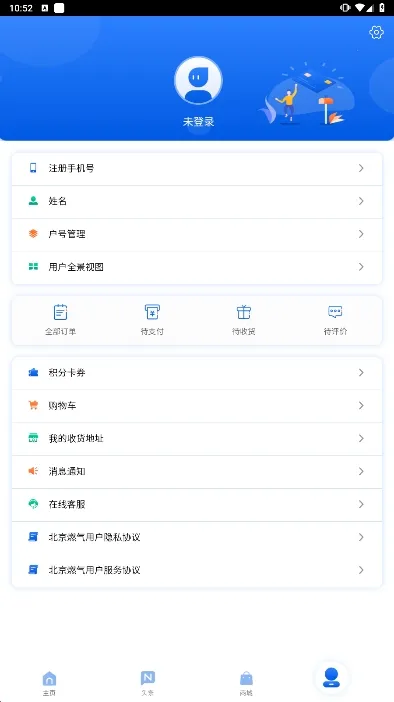Screen dimensions: 394x702
Task: Expand the 姓名 row chevron
Action: point(361,201)
